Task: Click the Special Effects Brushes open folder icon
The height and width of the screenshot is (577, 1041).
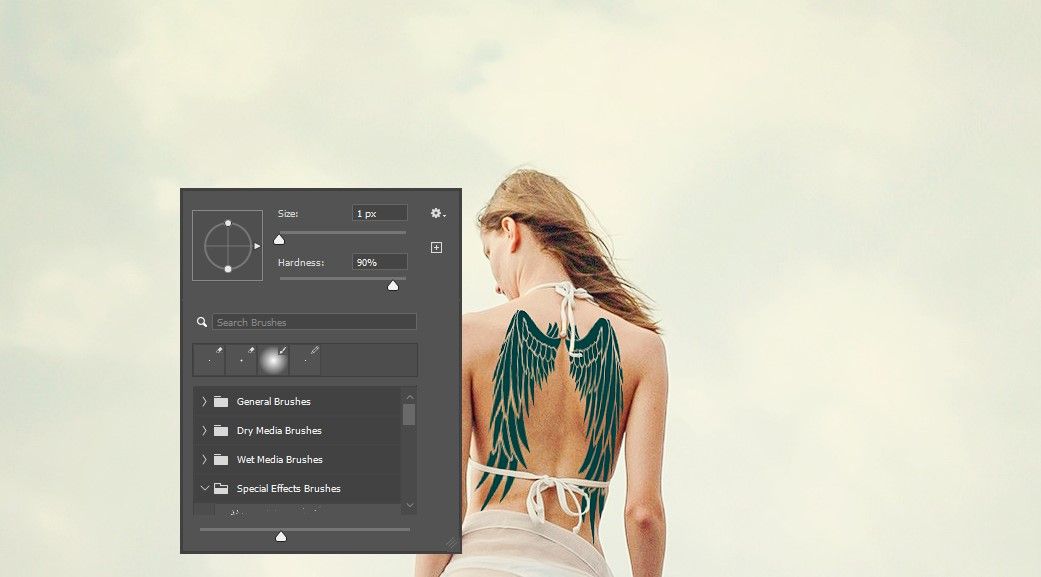Action: [x=221, y=488]
